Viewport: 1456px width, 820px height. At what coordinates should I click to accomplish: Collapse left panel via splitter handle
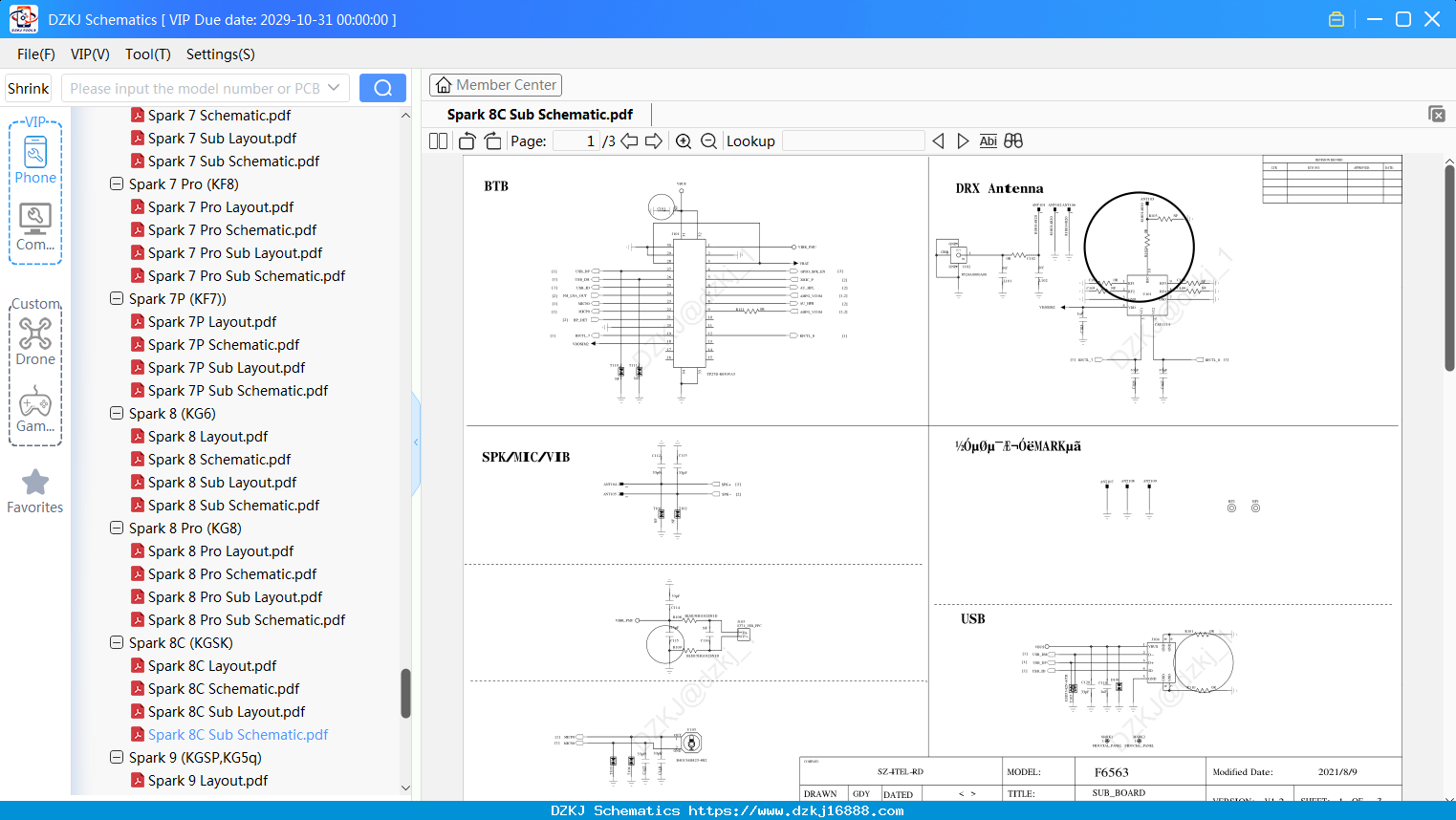click(x=416, y=442)
